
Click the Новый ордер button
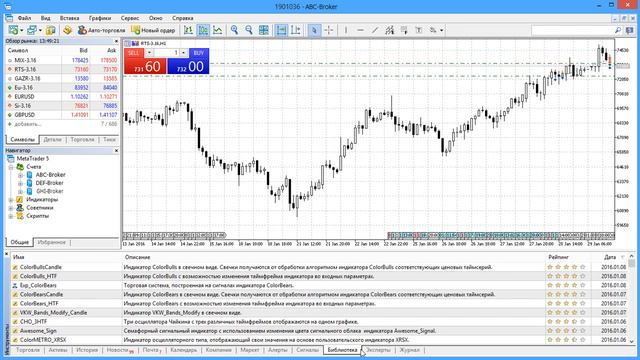153,30
